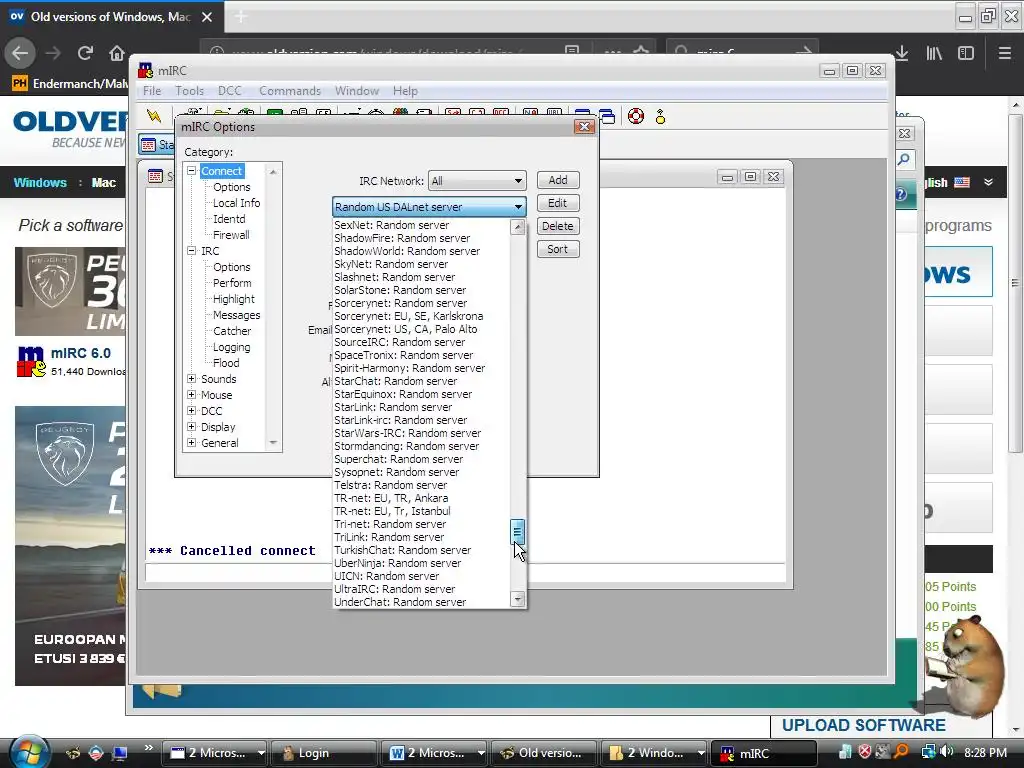Open the mIRC Tools menu
1024x768 pixels.
pyautogui.click(x=189, y=91)
